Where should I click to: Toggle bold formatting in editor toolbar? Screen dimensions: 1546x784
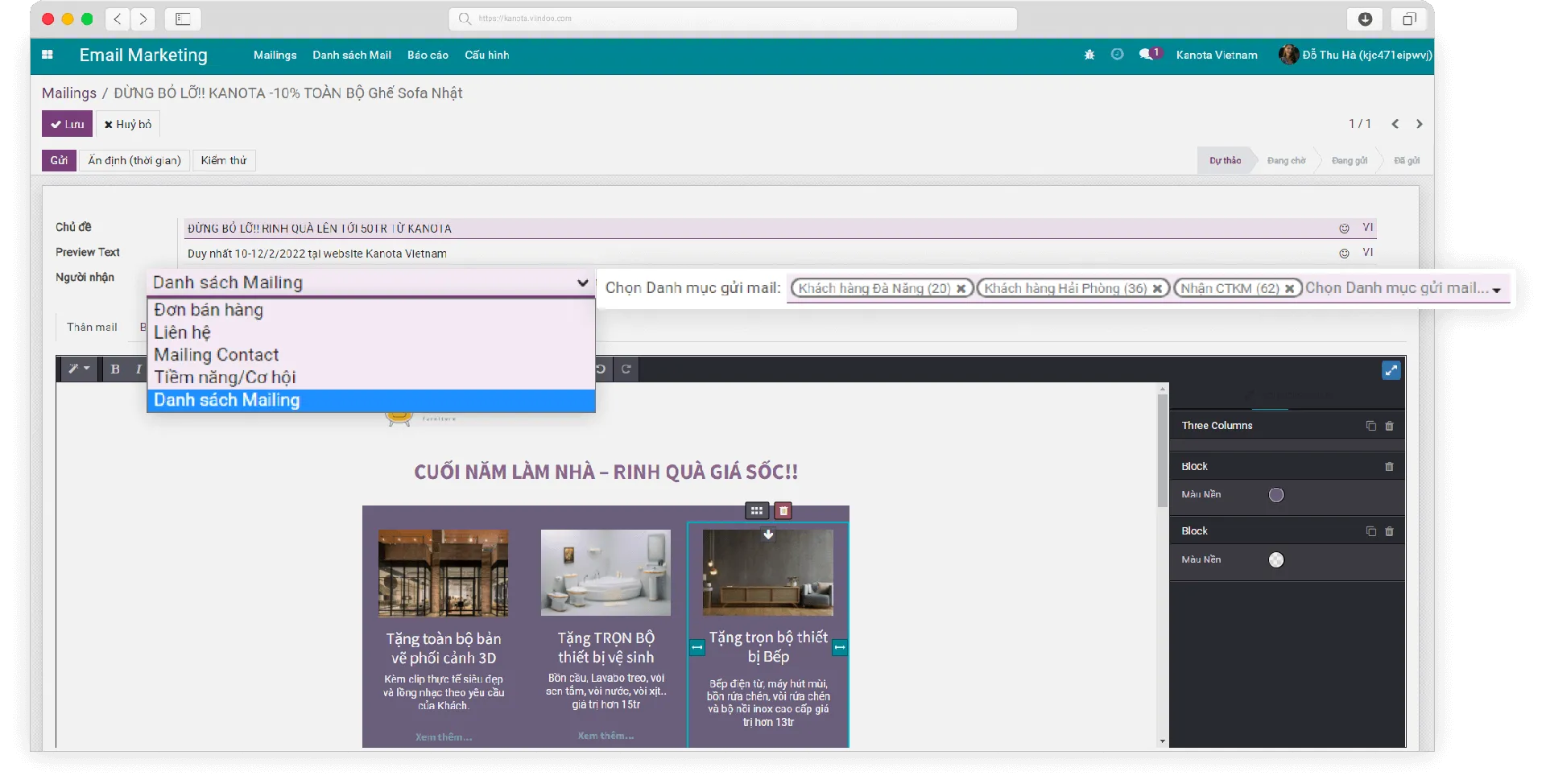point(115,369)
